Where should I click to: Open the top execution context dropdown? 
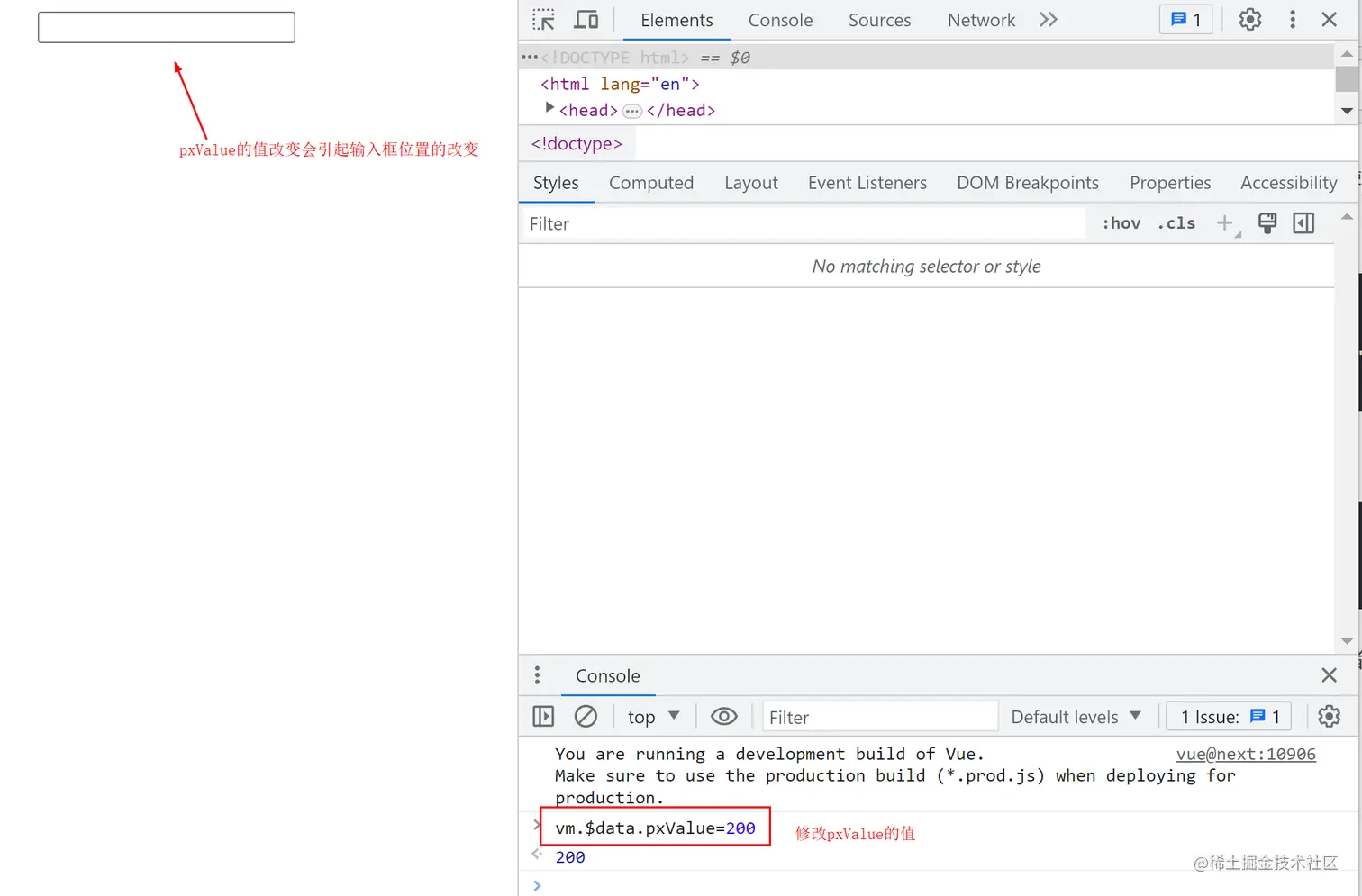[653, 717]
